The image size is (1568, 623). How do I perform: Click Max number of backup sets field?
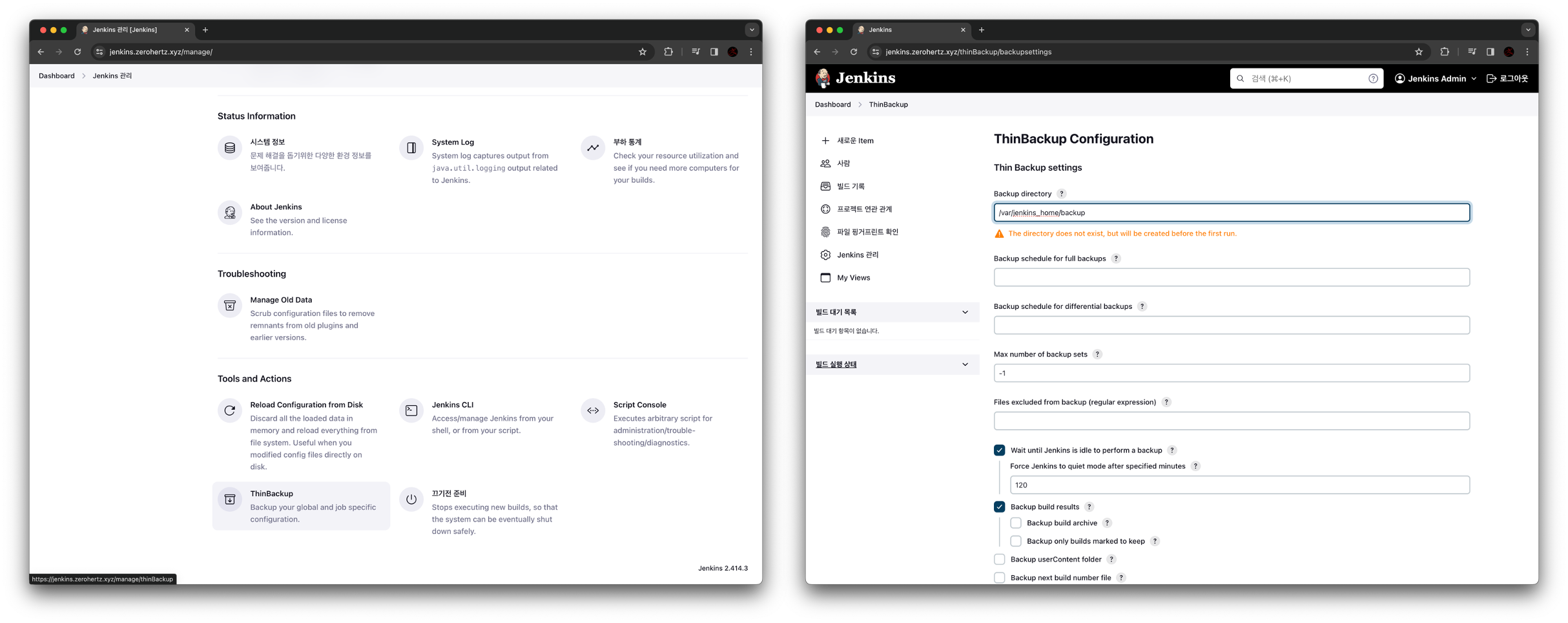pos(1232,373)
